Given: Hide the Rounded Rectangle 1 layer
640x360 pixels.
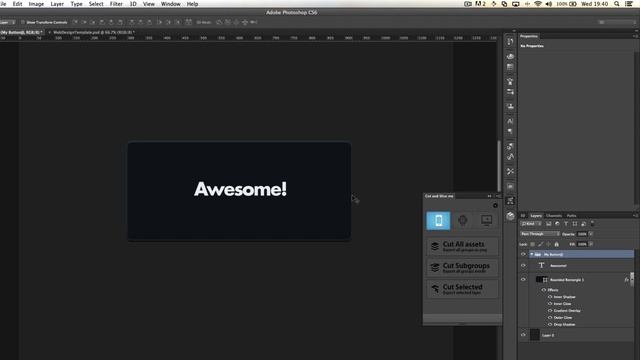Looking at the screenshot, I should pos(523,280).
